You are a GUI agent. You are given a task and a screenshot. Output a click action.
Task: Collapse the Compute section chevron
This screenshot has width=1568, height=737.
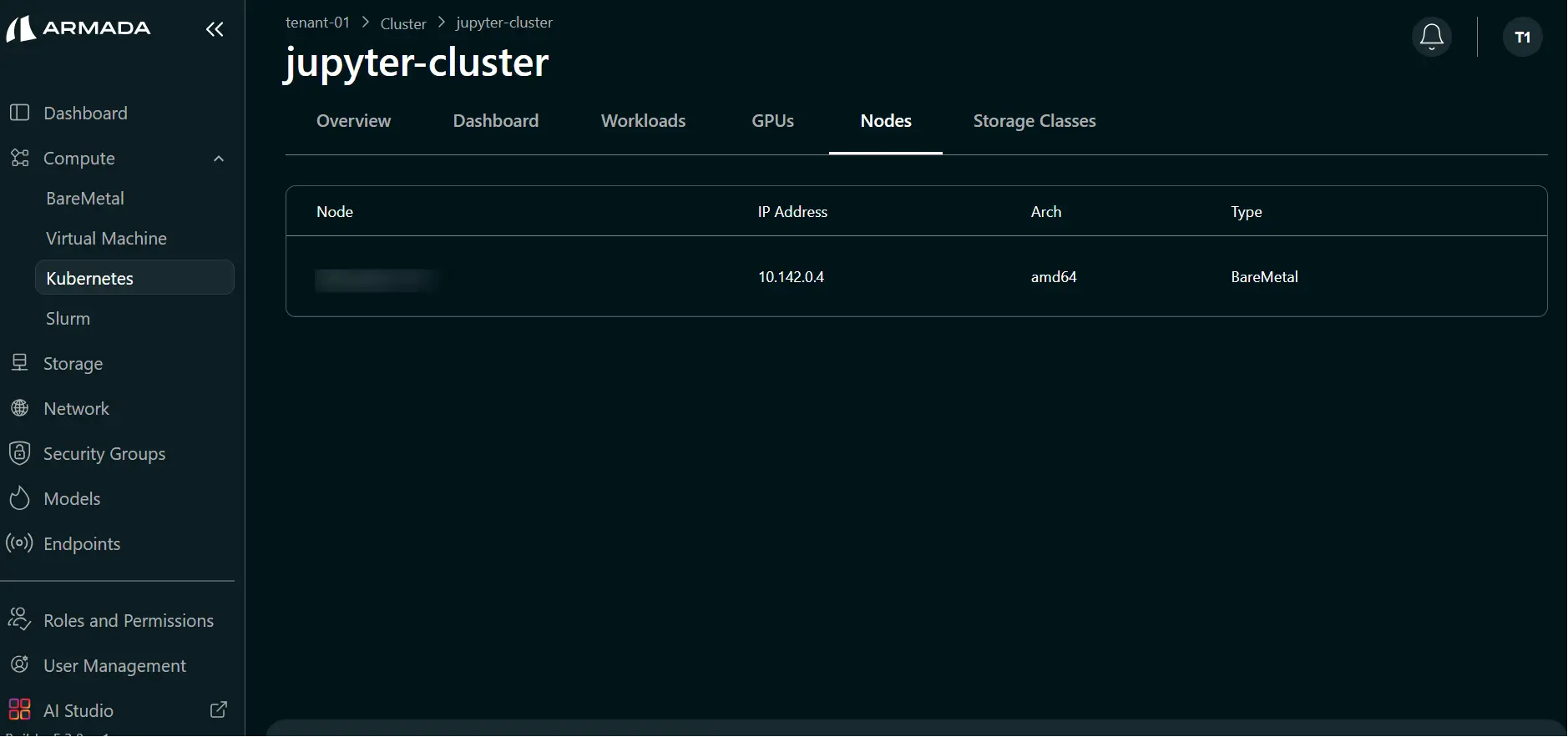pos(219,159)
